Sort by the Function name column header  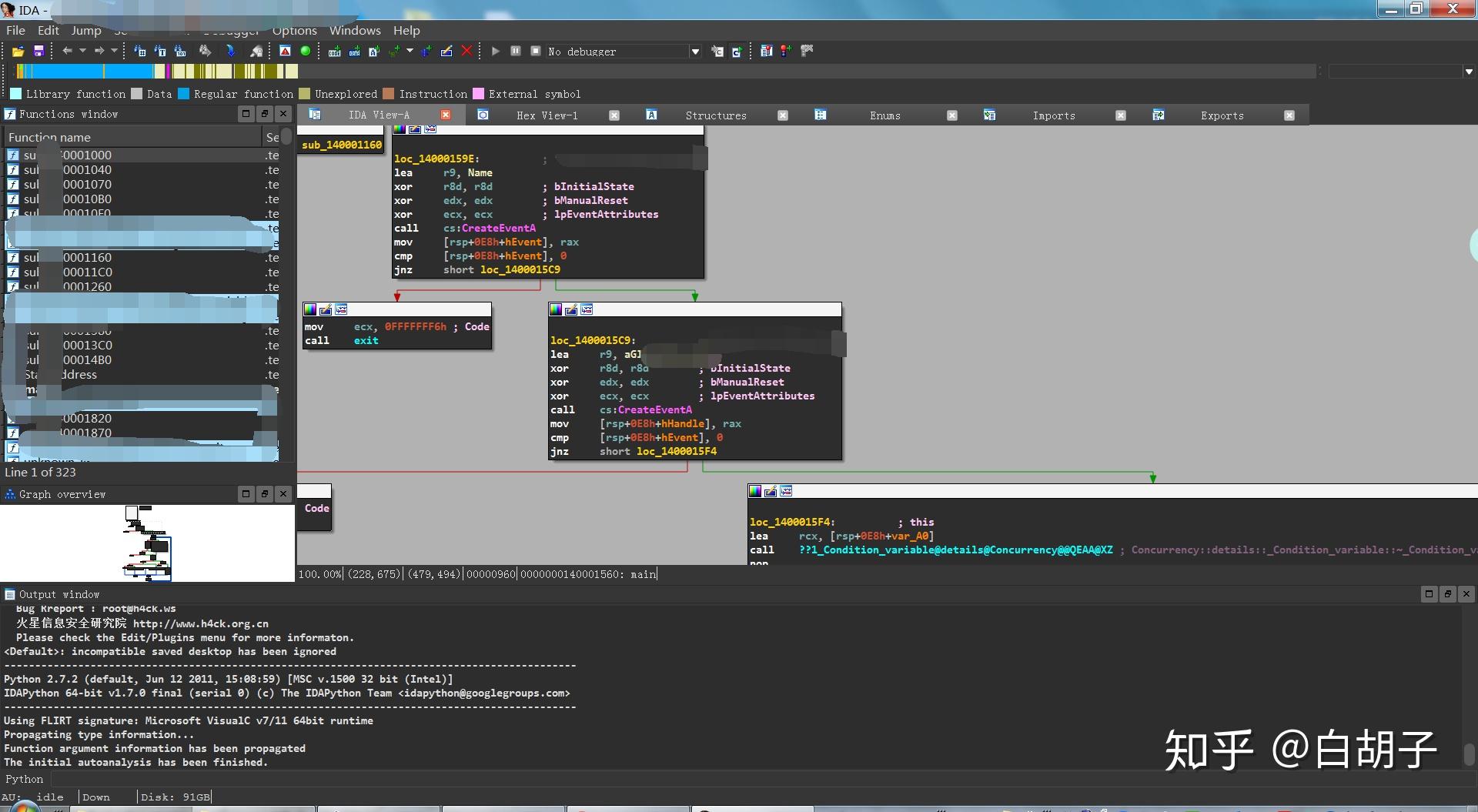pyautogui.click(x=132, y=137)
